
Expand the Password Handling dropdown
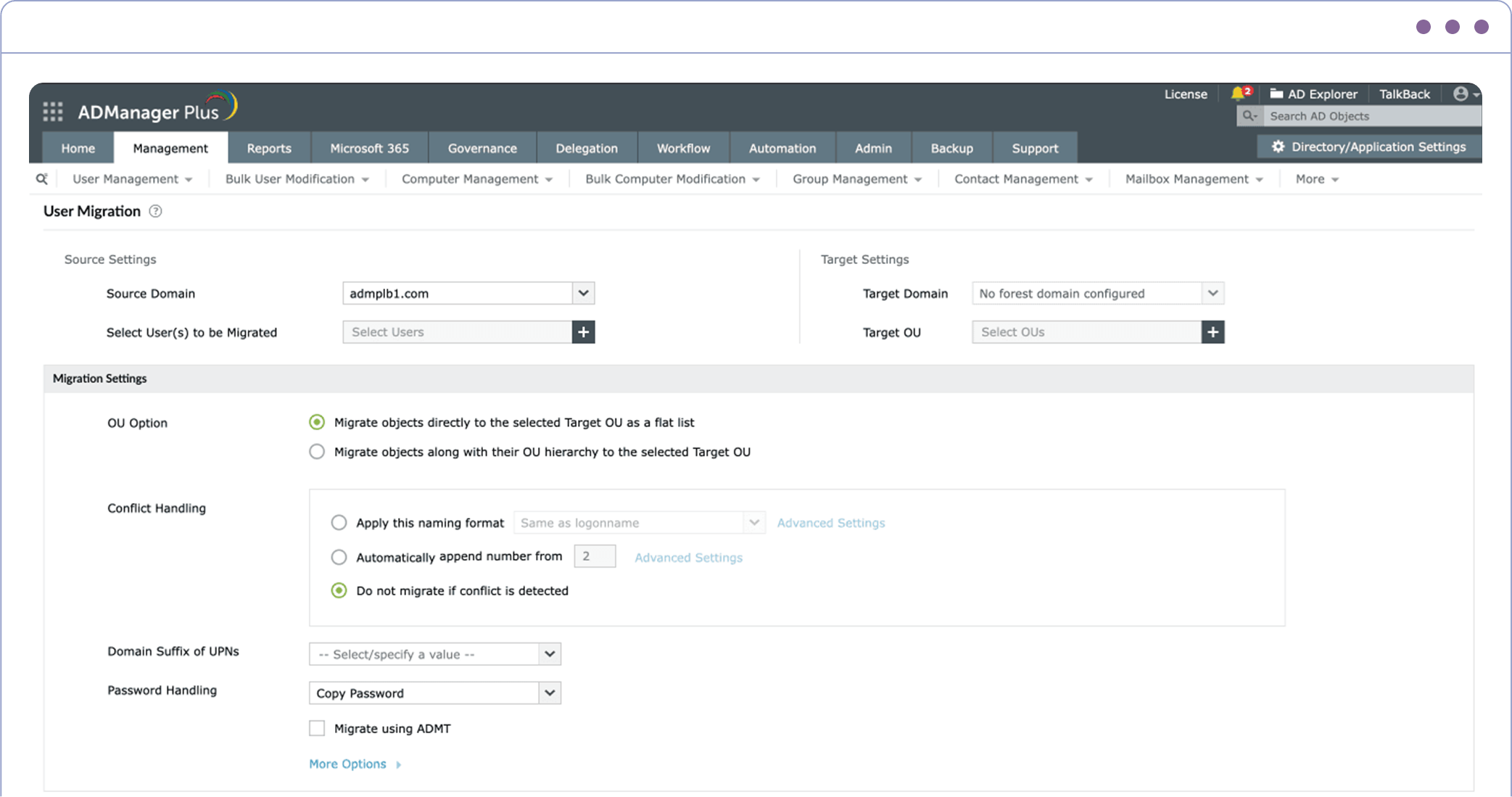click(x=550, y=693)
